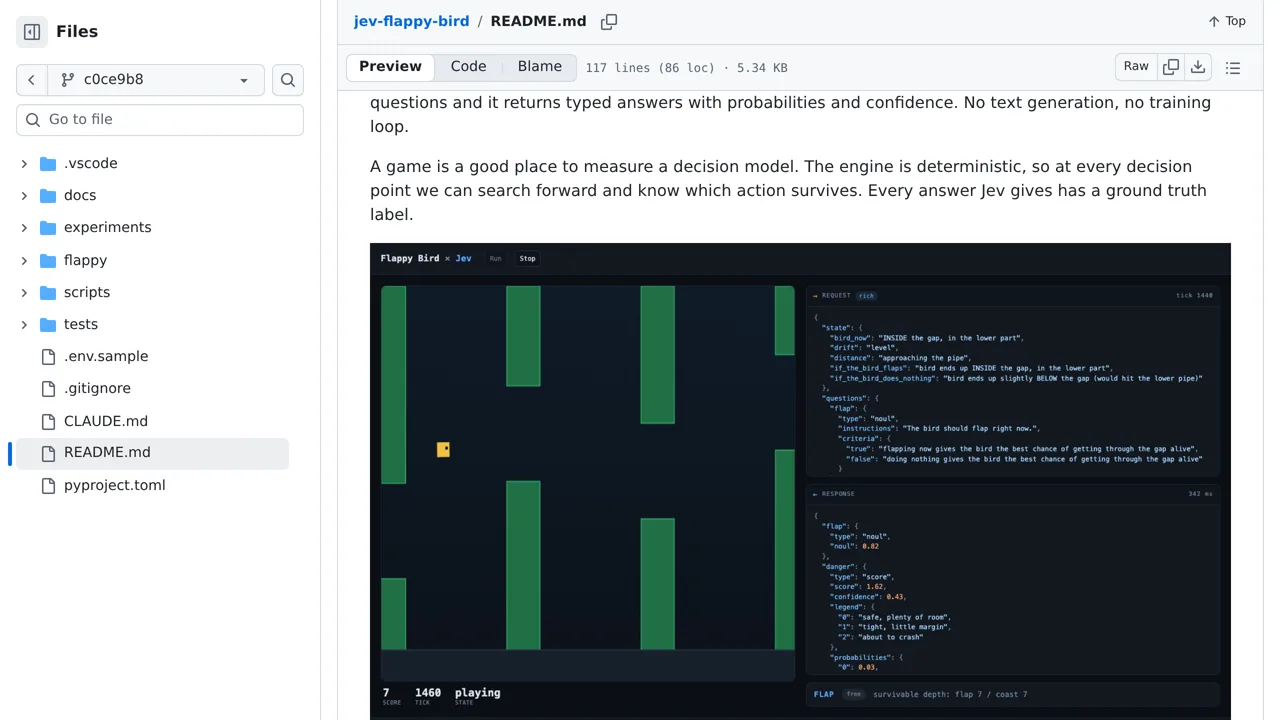Click the tests folder icon

point(48,324)
